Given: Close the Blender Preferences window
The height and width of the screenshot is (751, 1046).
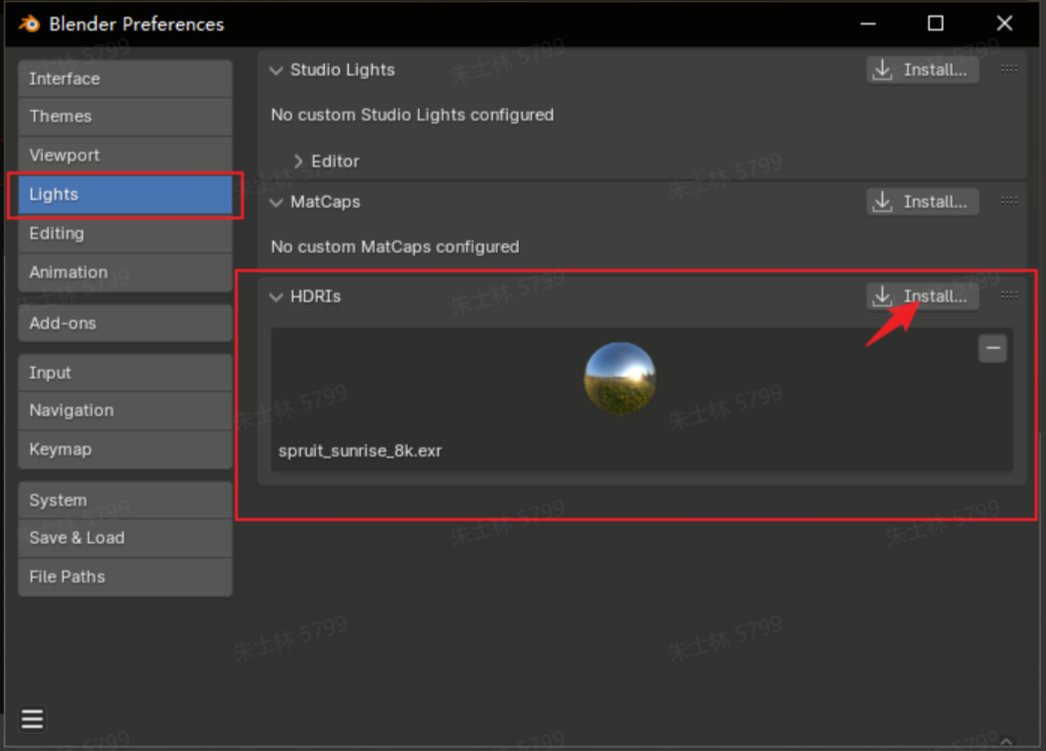Looking at the screenshot, I should click(x=1005, y=24).
